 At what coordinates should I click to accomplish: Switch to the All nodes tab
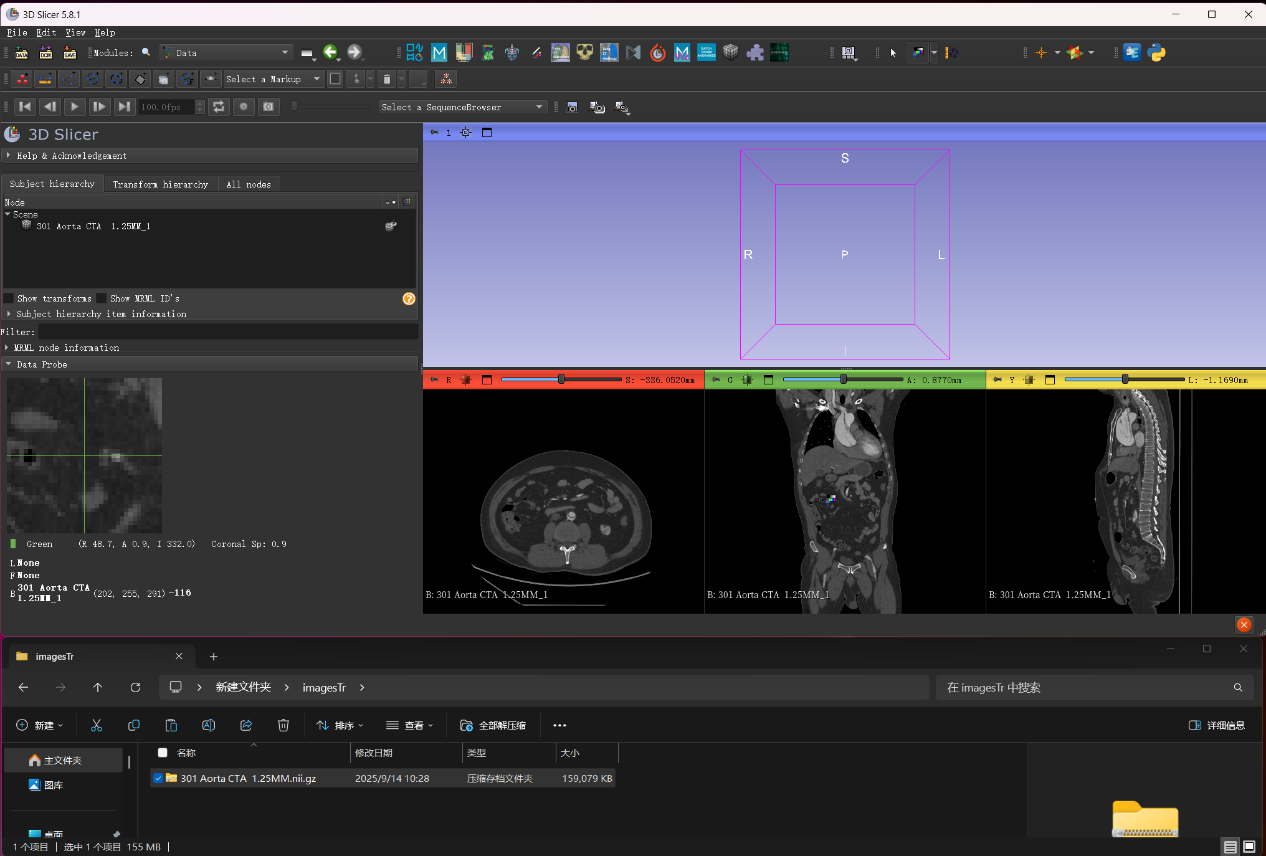coord(248,184)
